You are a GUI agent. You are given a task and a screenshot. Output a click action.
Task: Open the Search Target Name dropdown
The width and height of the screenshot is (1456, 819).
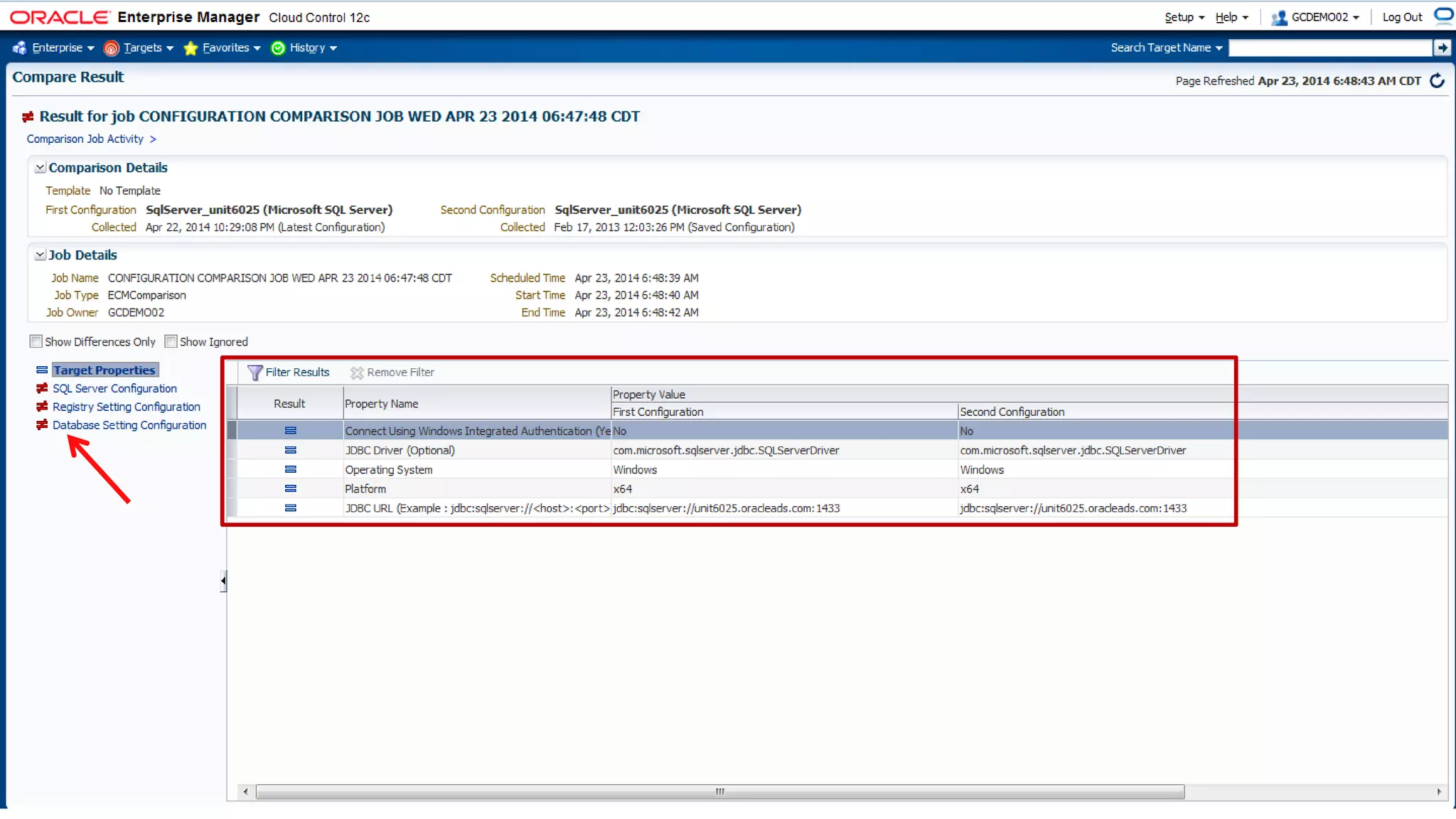[1167, 48]
